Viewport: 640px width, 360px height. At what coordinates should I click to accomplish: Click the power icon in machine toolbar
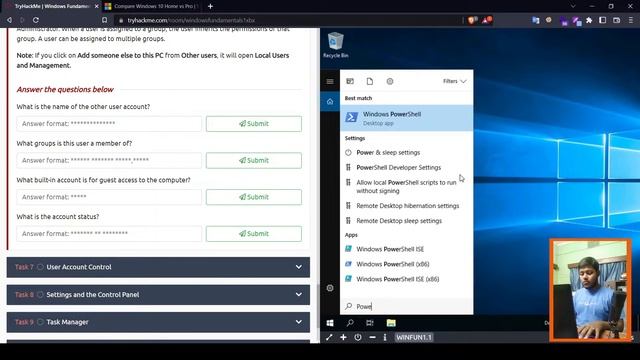tap(358, 337)
